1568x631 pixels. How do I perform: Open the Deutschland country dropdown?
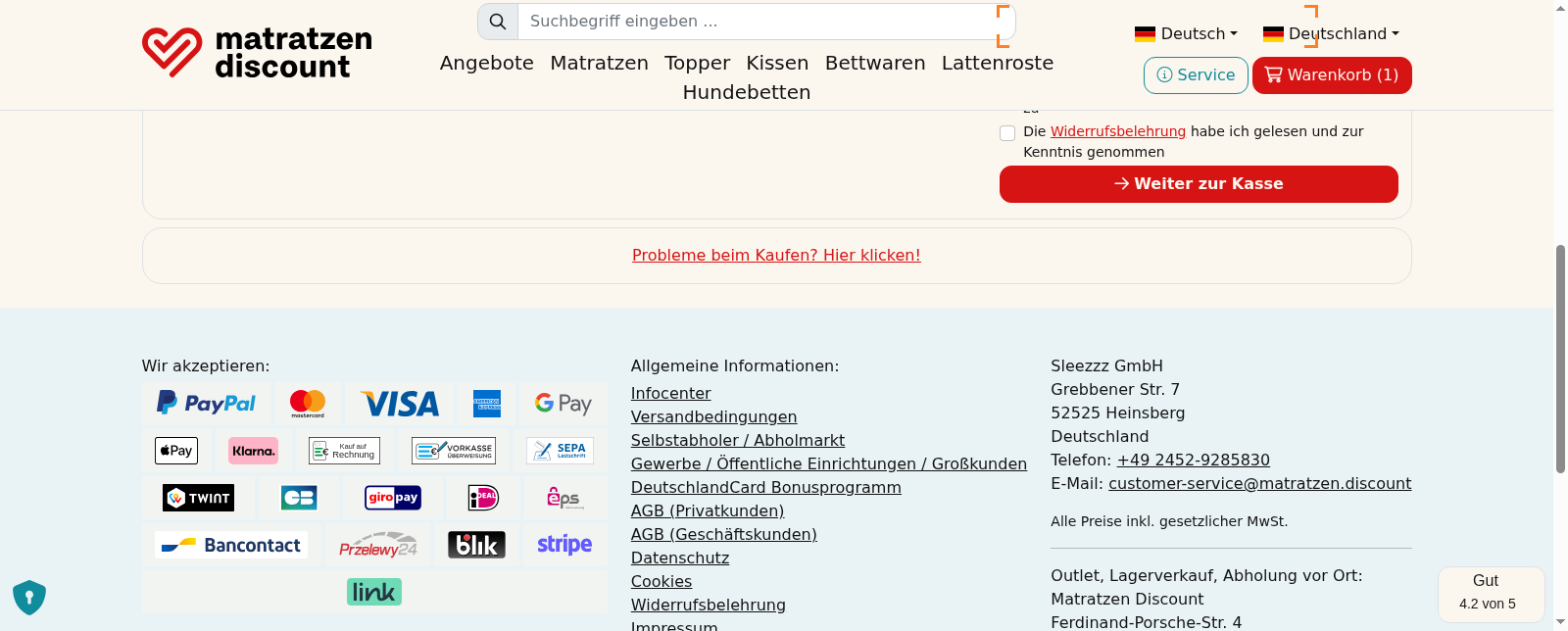pos(1331,33)
